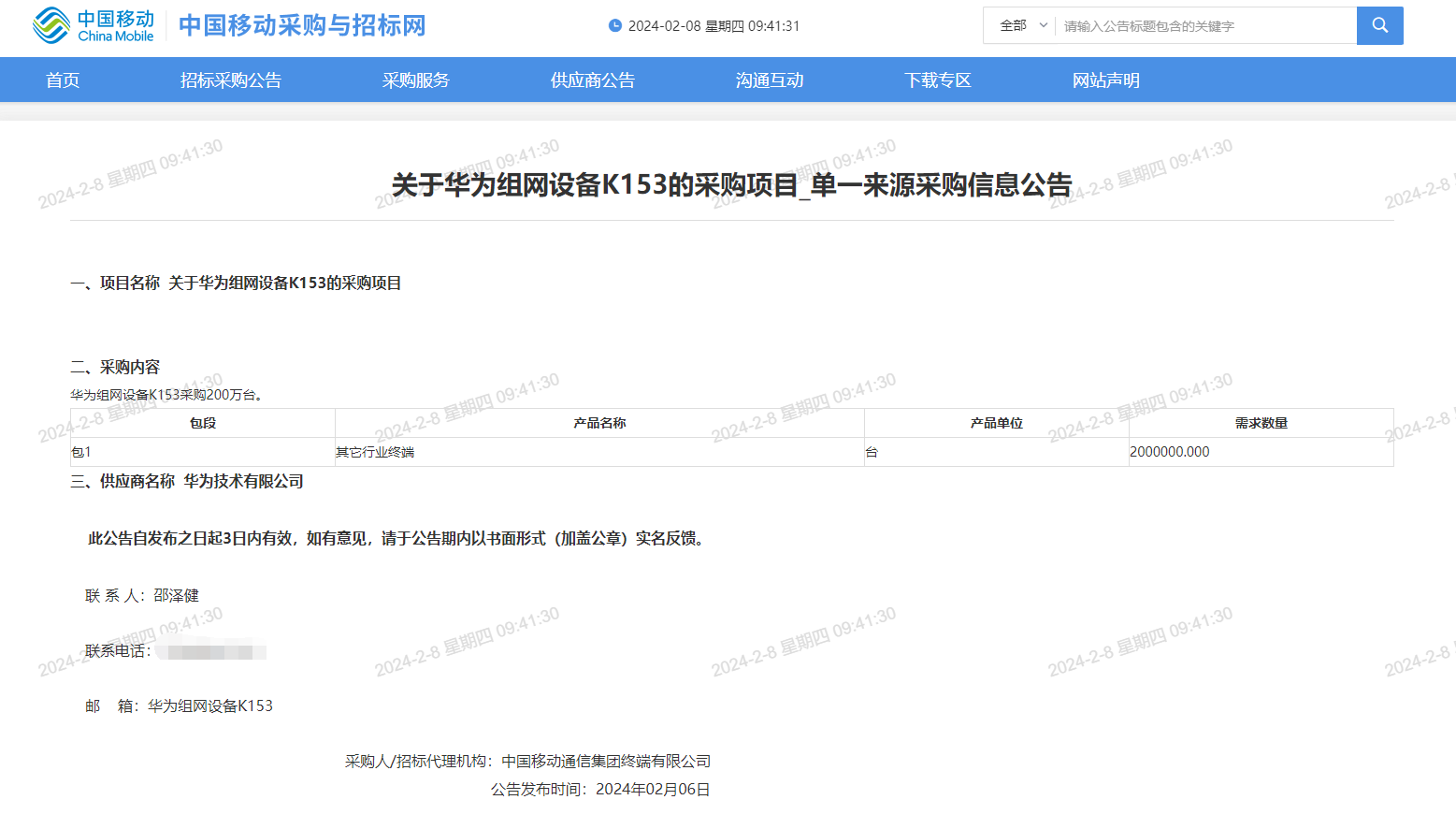1456x829 pixels.
Task: Click the China Mobile logo icon
Action: 52,25
